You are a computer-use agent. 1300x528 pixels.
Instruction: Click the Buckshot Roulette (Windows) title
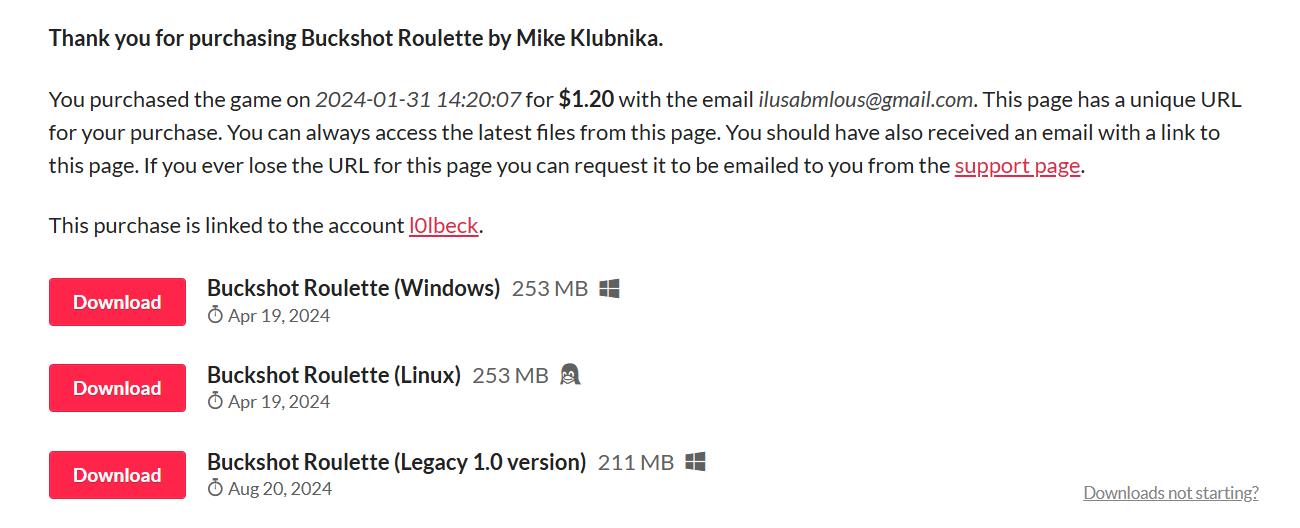click(353, 288)
